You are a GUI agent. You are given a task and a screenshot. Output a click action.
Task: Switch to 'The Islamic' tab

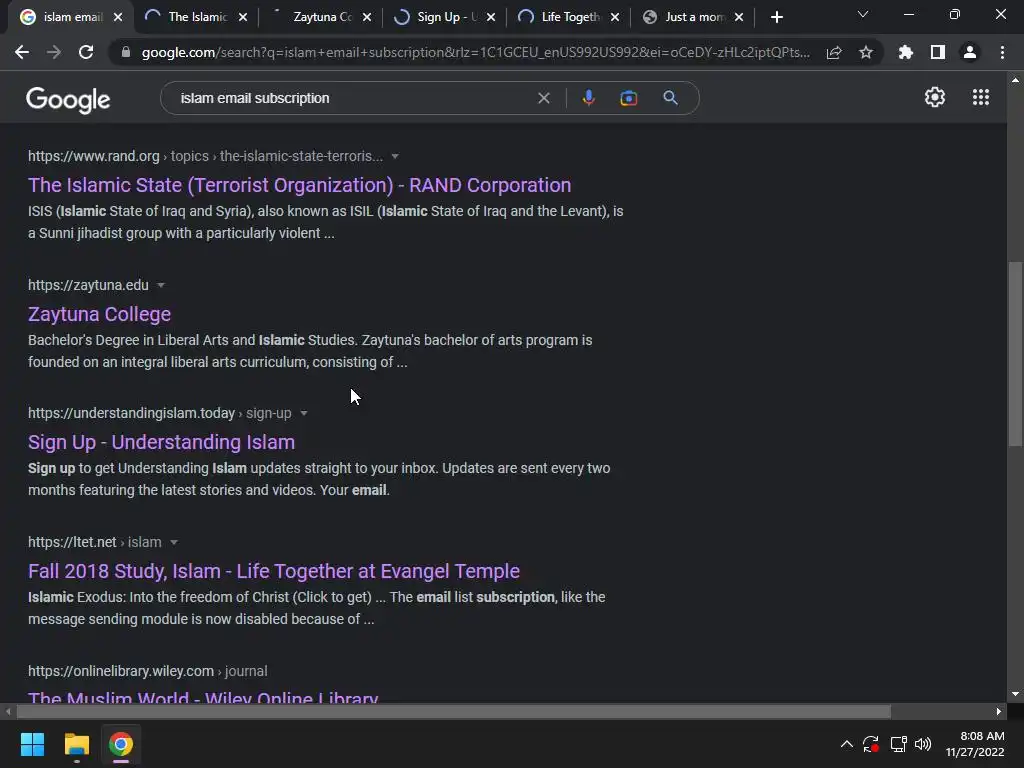click(197, 17)
